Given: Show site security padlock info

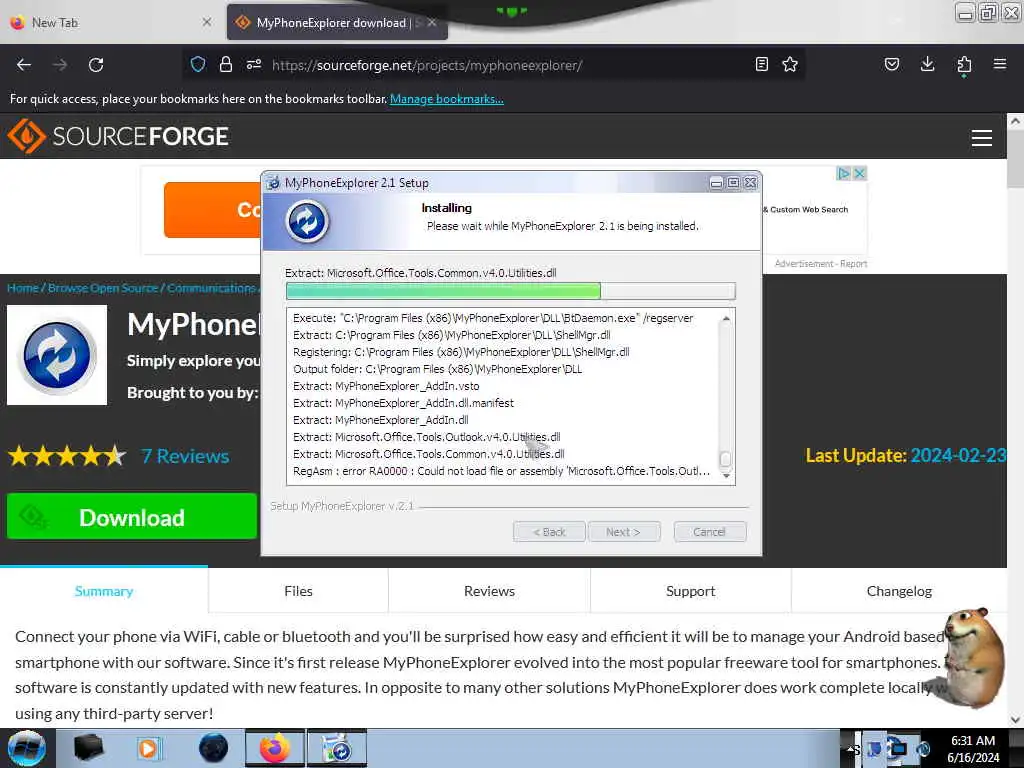Looking at the screenshot, I should coord(226,65).
